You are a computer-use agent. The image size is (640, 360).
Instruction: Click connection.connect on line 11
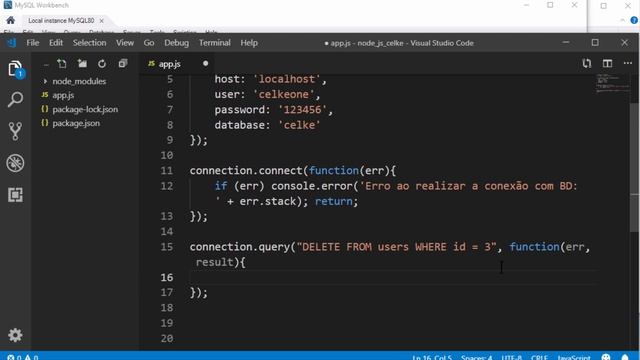[x=246, y=171]
